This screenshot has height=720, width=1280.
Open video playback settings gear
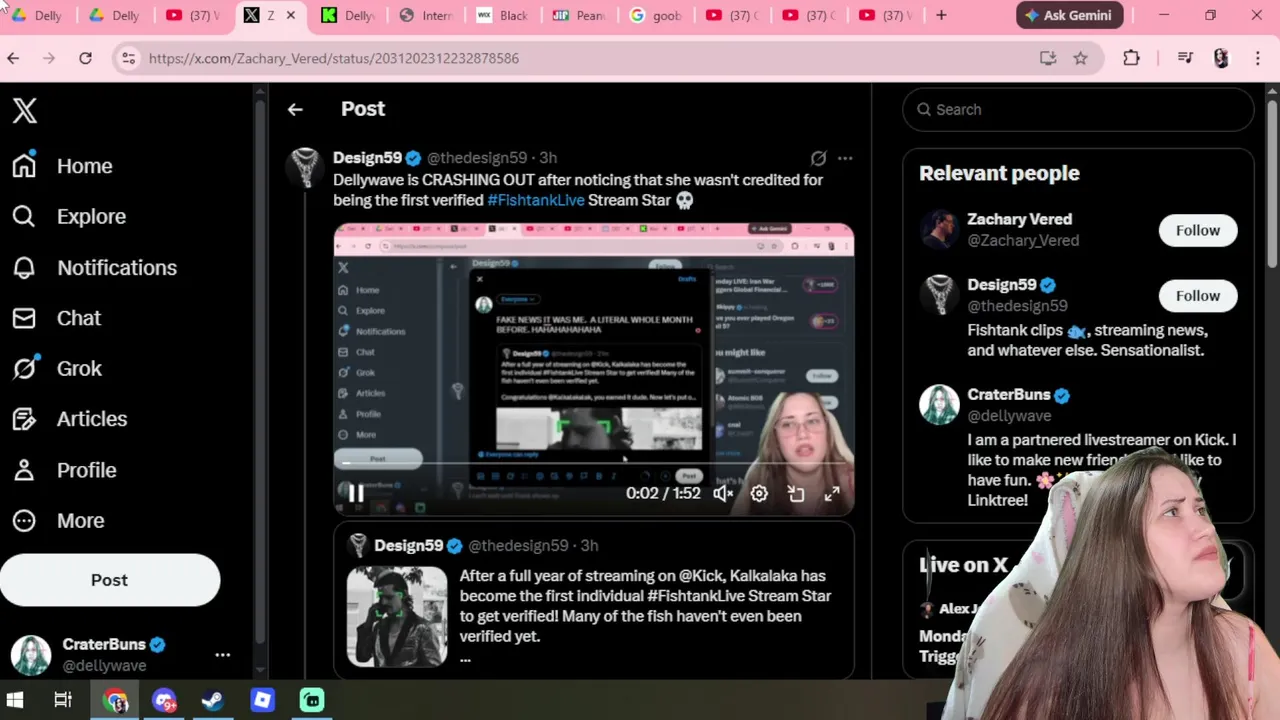point(759,493)
